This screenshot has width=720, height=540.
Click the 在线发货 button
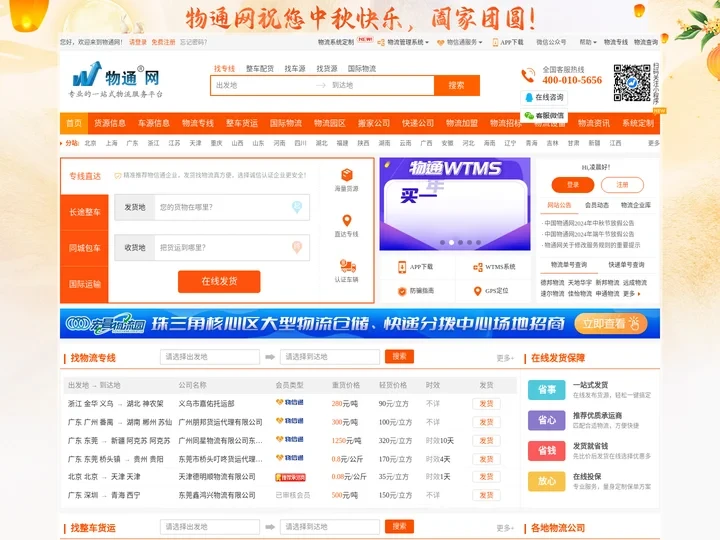(x=219, y=281)
